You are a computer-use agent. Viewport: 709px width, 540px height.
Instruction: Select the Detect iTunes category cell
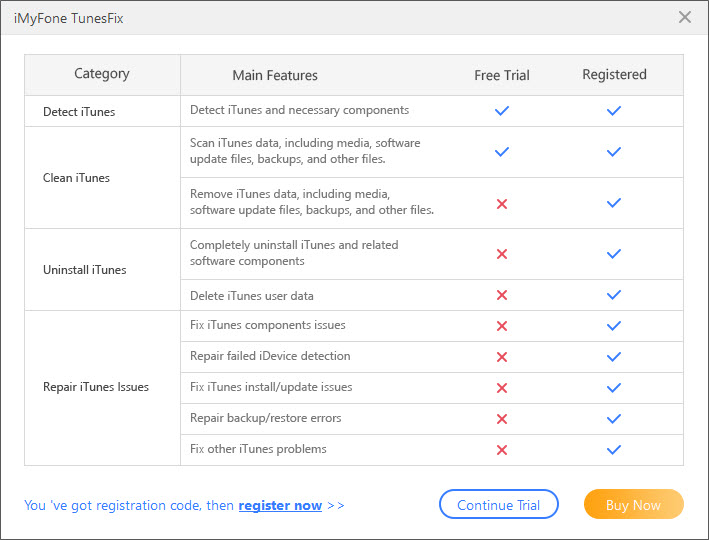(x=103, y=111)
